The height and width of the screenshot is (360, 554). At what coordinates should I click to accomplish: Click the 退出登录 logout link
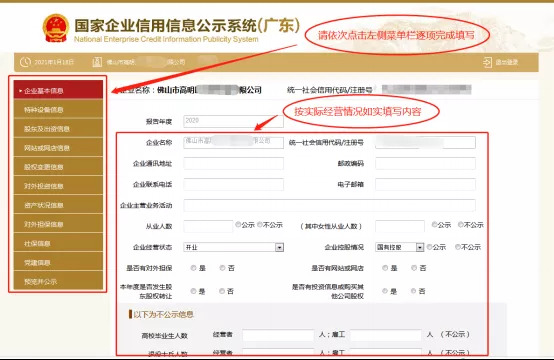point(507,63)
